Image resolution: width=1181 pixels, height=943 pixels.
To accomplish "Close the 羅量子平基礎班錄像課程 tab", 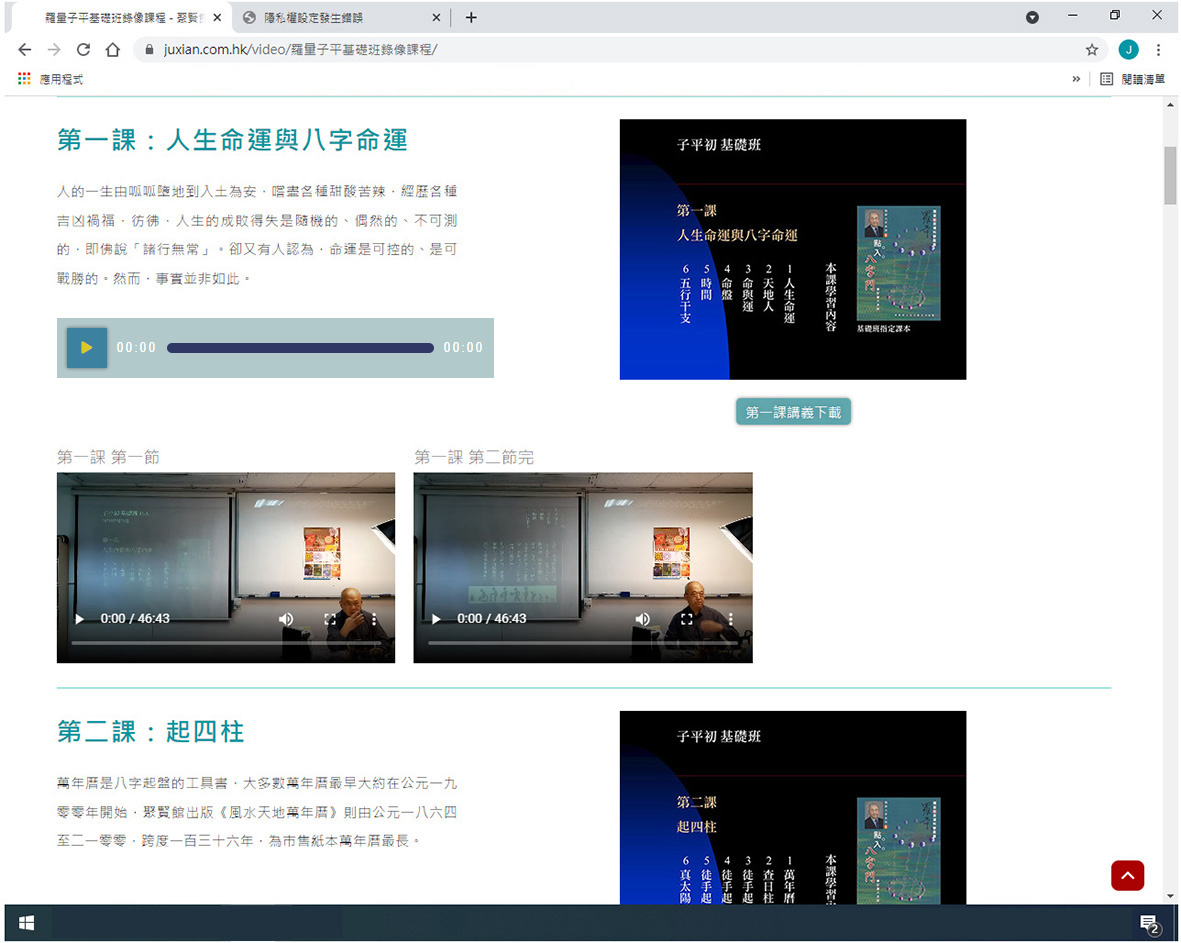I will pos(217,17).
